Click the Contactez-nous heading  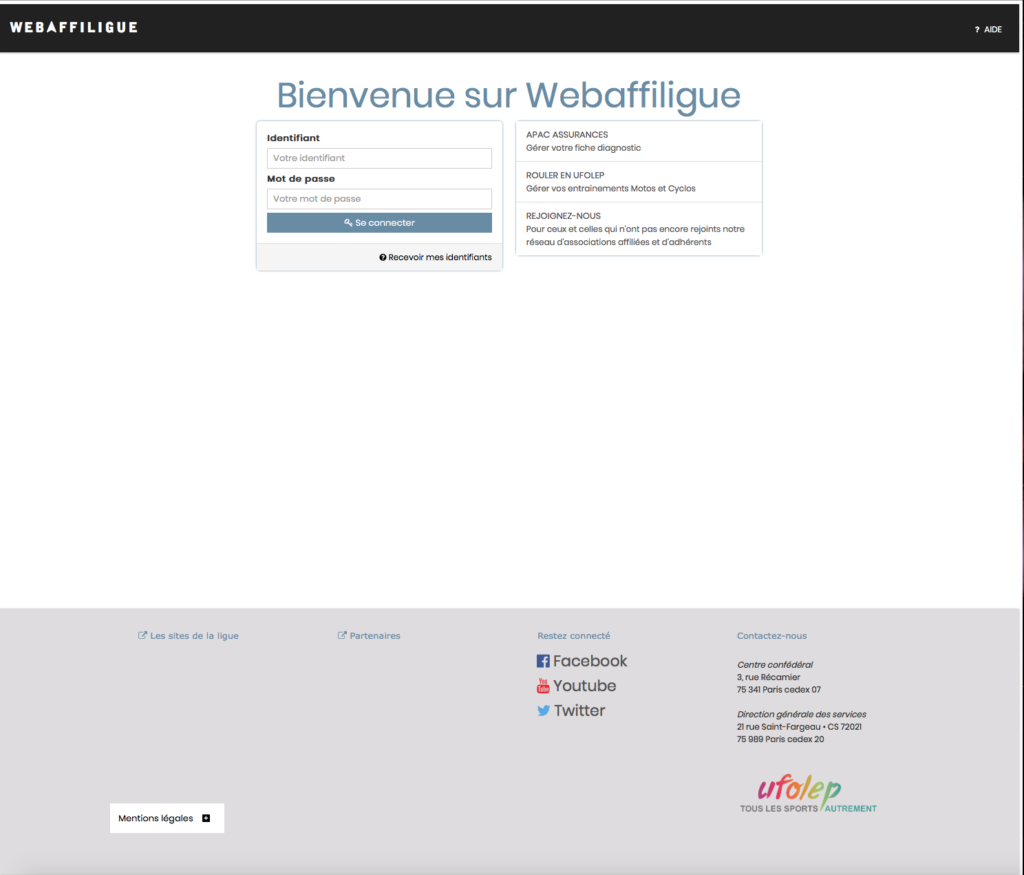pyautogui.click(x=772, y=635)
